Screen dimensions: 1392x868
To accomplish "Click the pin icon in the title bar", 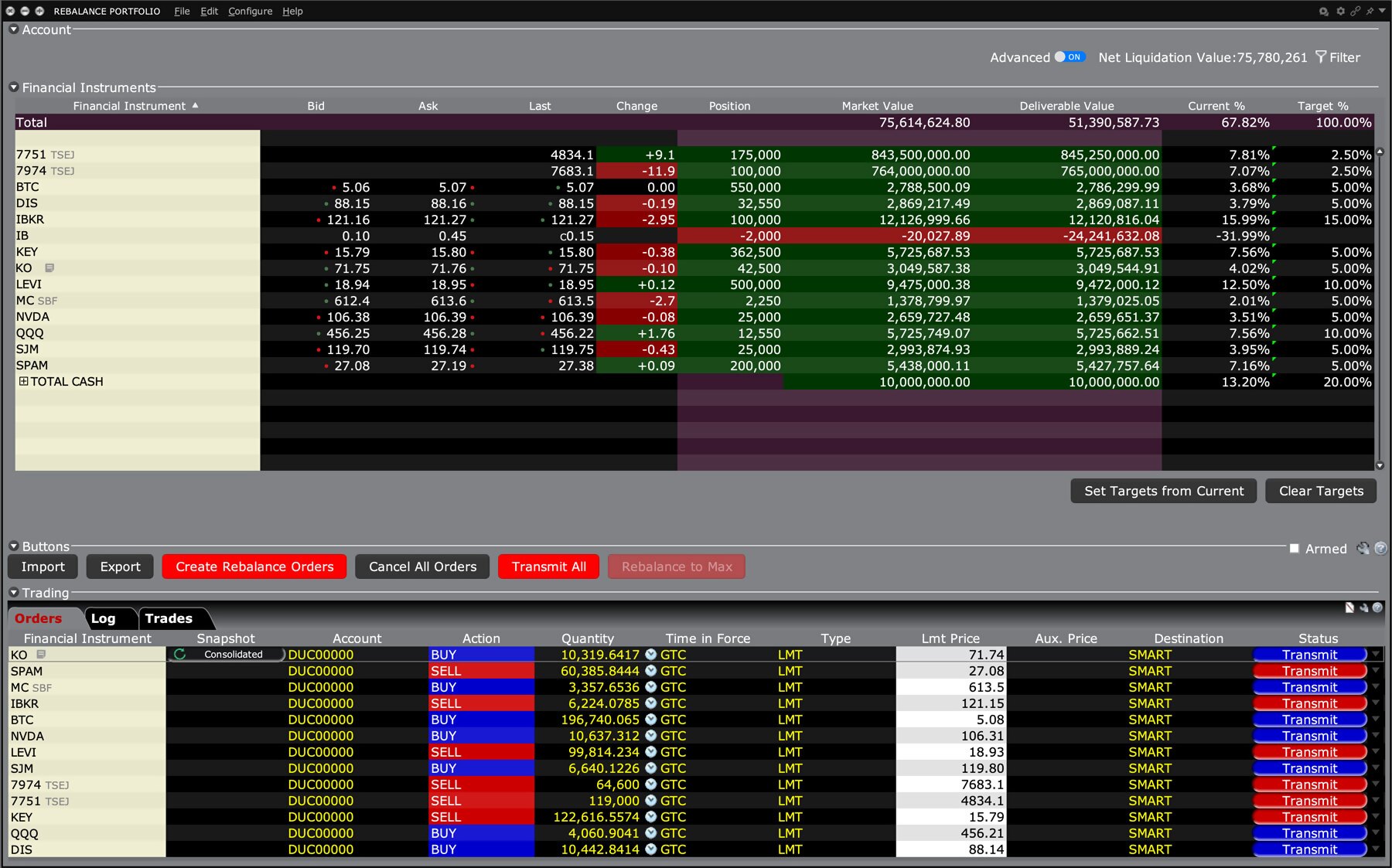I will (1369, 11).
